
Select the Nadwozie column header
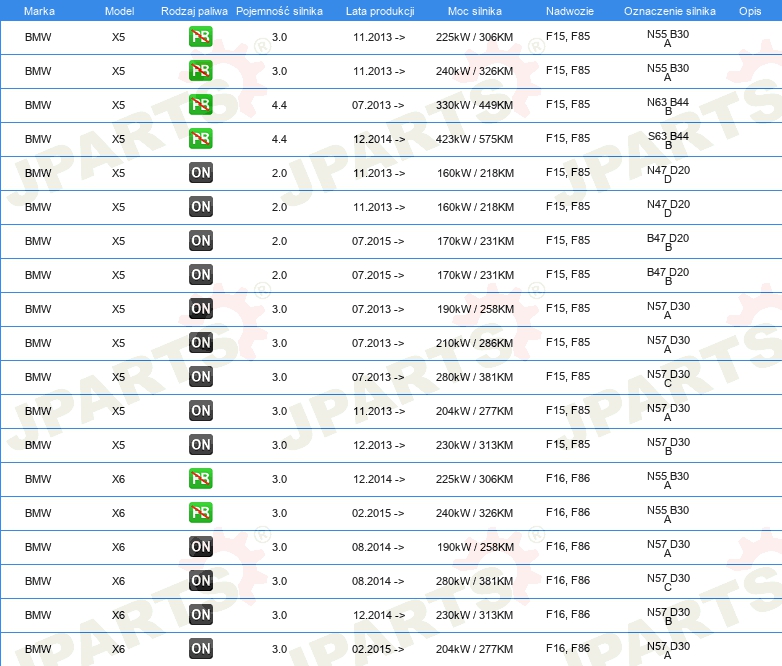pyautogui.click(x=570, y=11)
